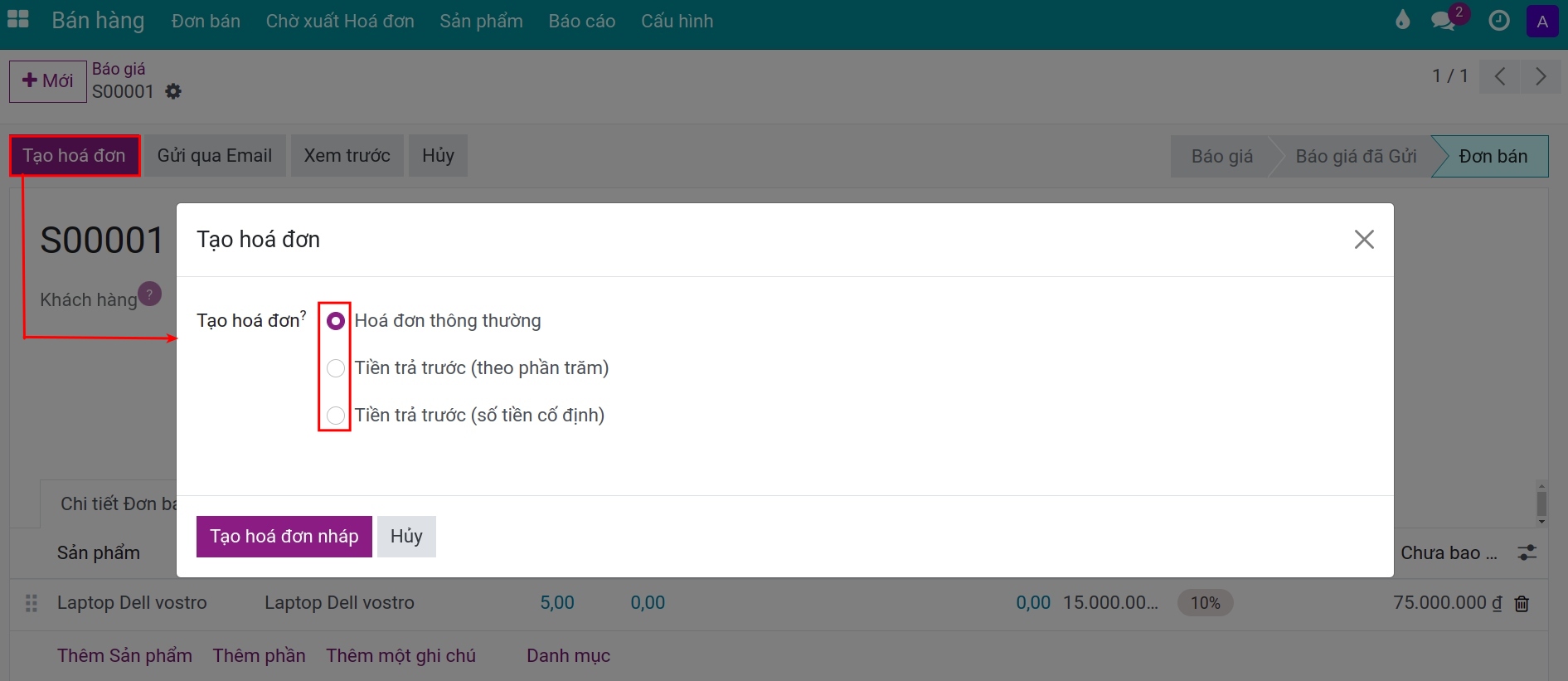This screenshot has width=1568, height=681.
Task: Click Thêm một ghi chú link
Action: tap(400, 656)
